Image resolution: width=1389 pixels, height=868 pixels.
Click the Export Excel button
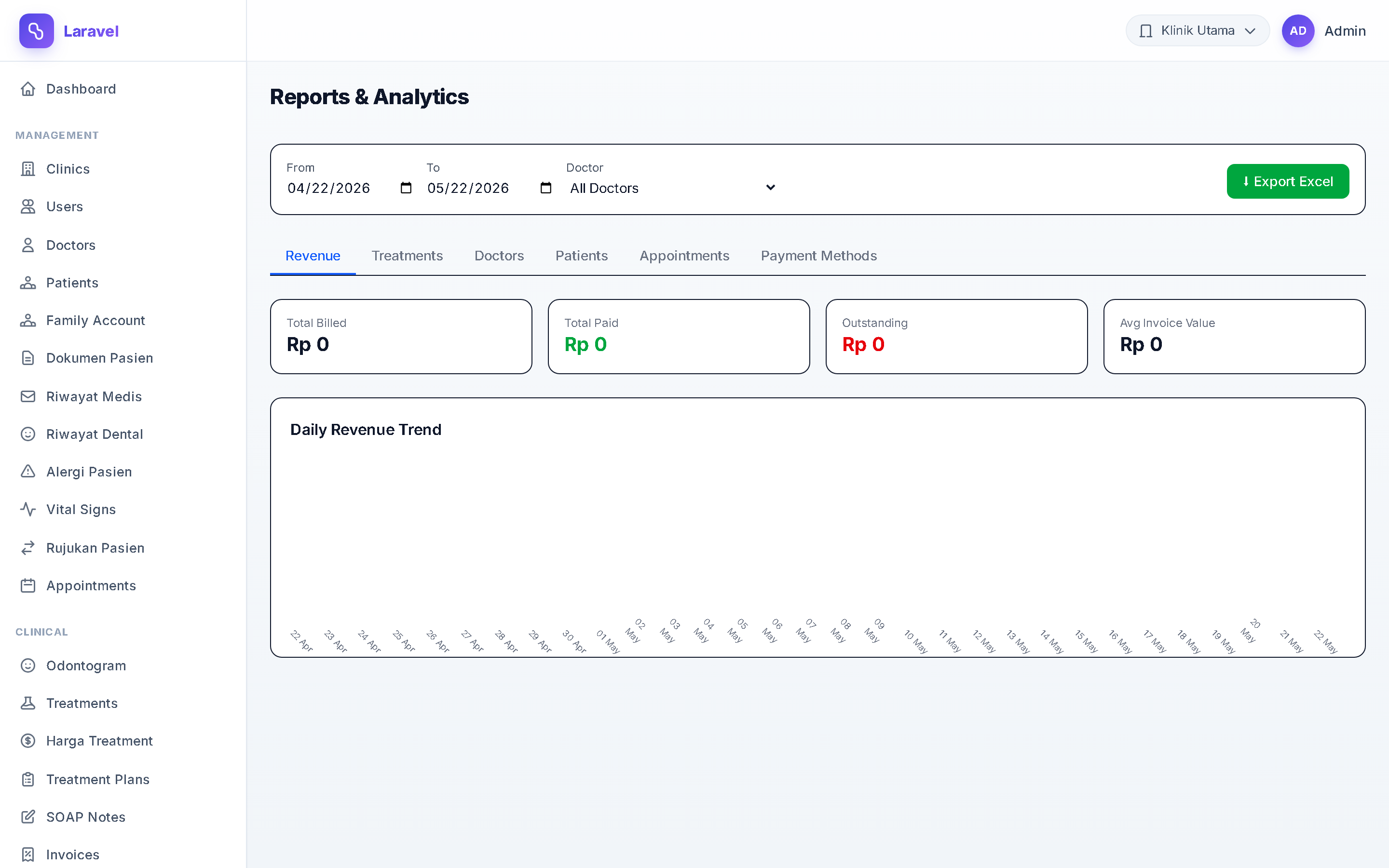(1287, 181)
